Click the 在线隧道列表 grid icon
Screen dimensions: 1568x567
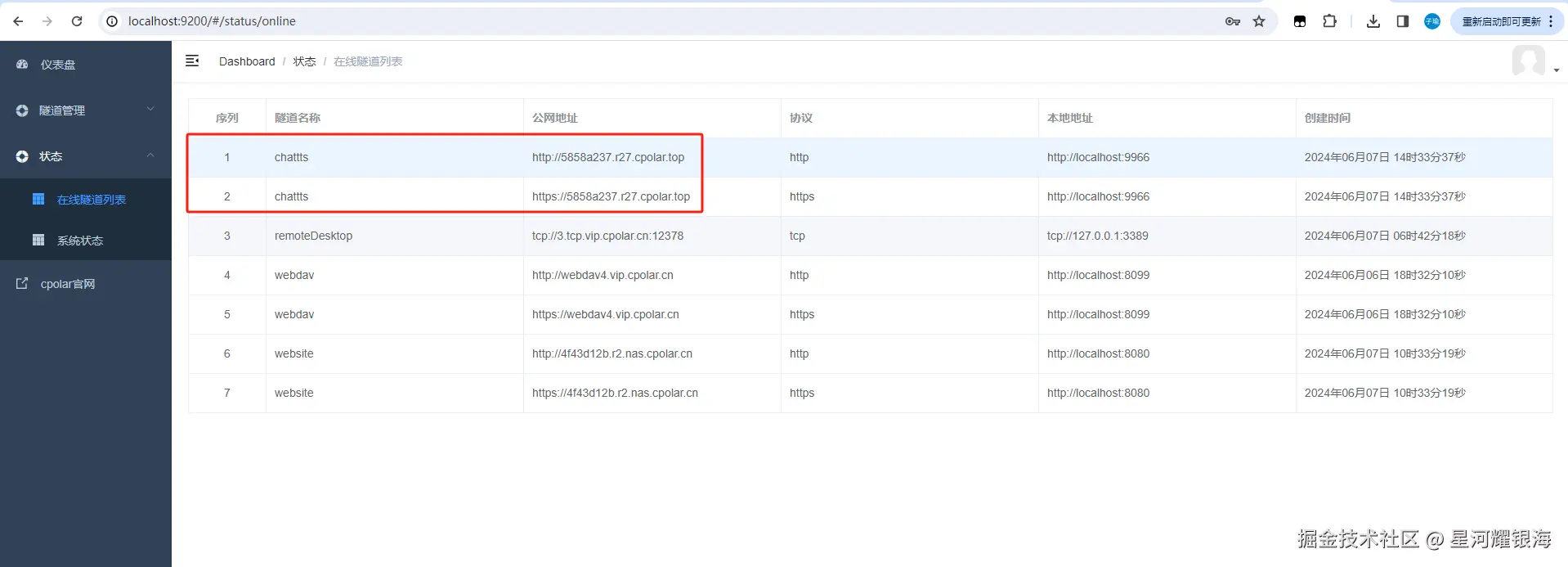pyautogui.click(x=38, y=199)
